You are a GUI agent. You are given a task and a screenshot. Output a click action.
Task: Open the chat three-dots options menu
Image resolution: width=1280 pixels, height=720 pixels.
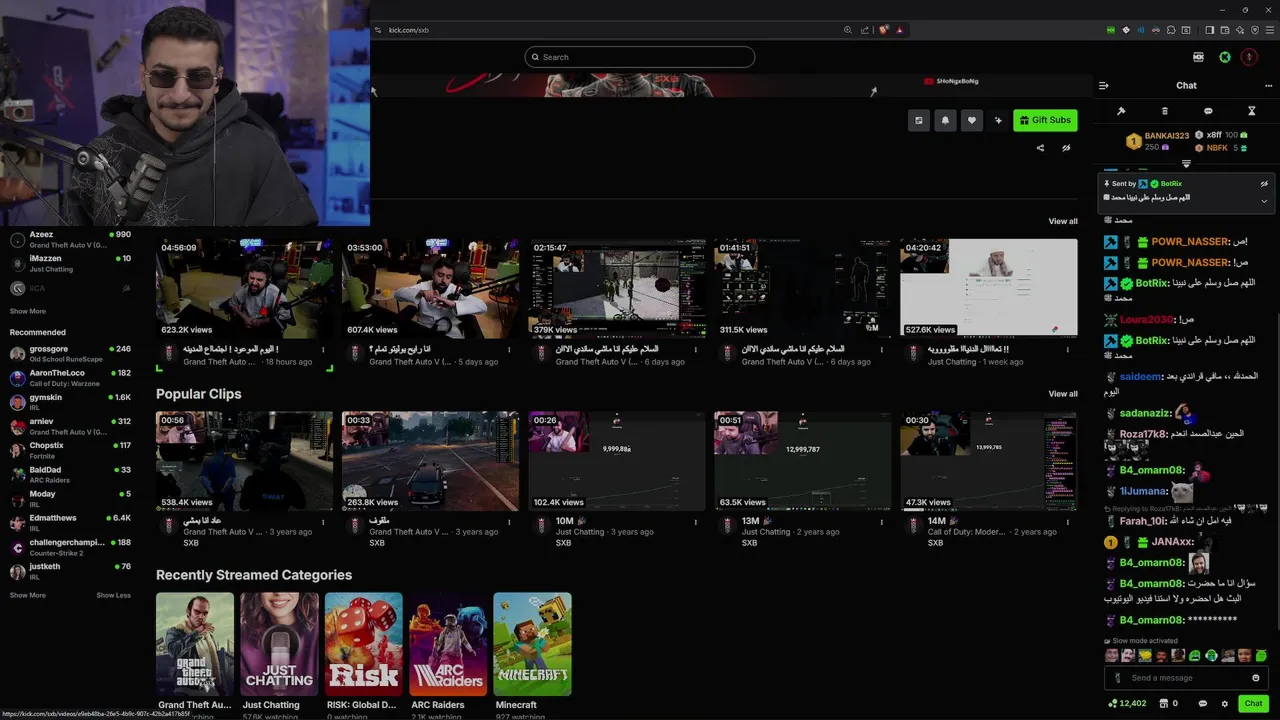coord(1268,86)
